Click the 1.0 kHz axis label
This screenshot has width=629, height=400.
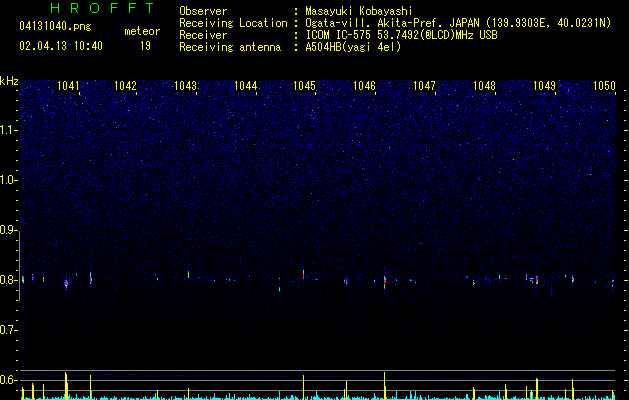[x=8, y=180]
